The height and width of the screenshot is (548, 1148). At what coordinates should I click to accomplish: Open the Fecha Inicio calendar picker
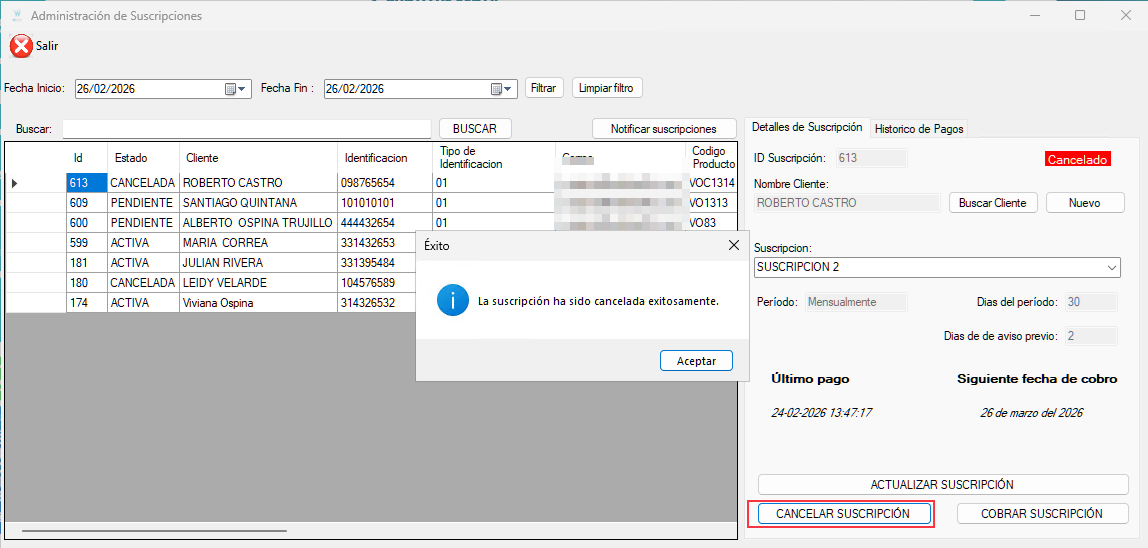[x=231, y=89]
